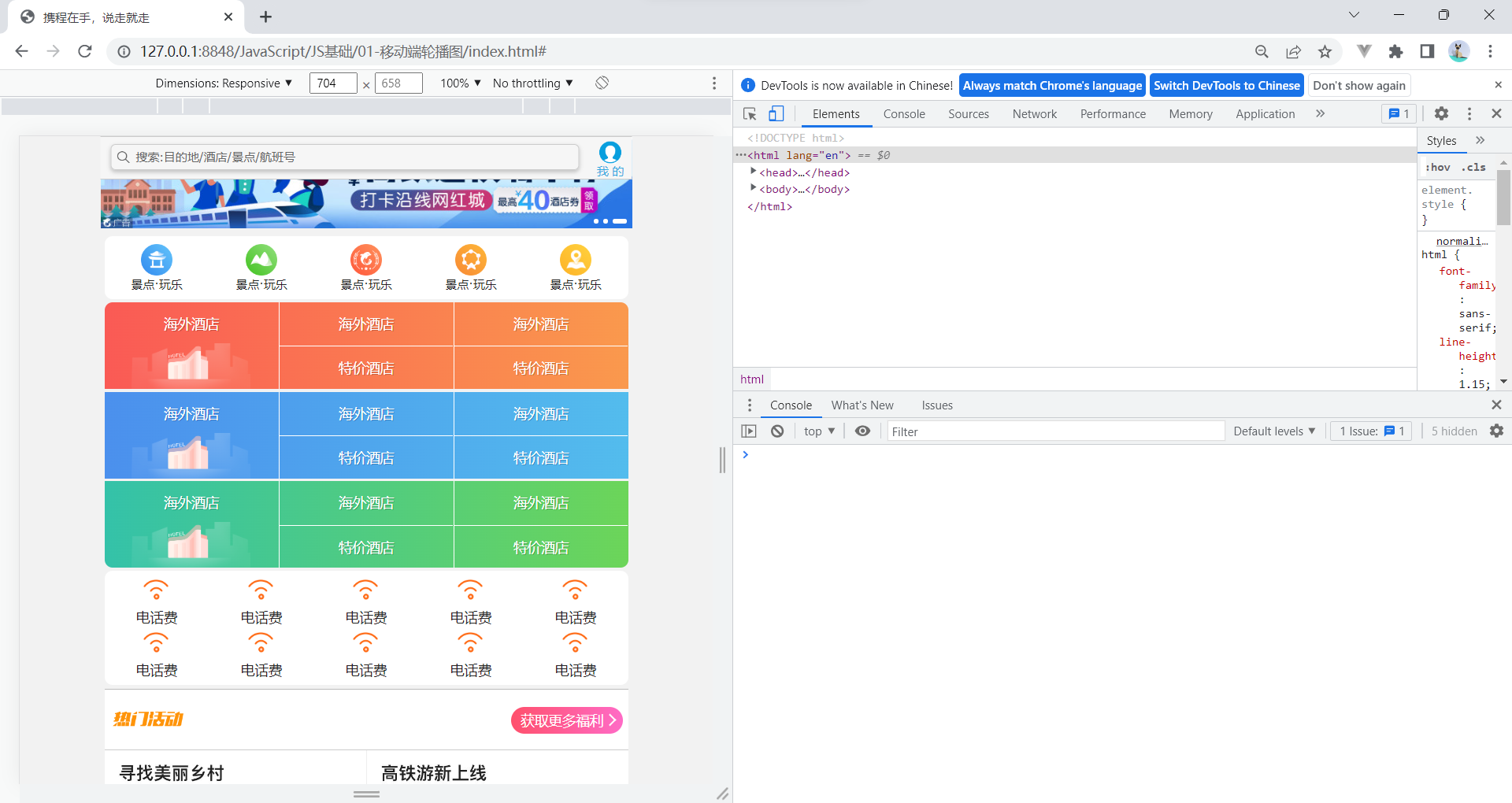
Task: Select the inspect element tool in DevTools
Action: (x=749, y=113)
